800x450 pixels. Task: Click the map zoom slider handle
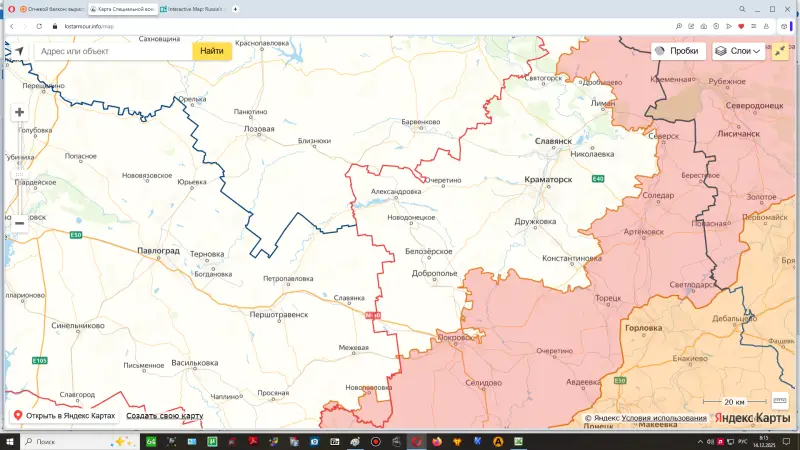[x=19, y=174]
